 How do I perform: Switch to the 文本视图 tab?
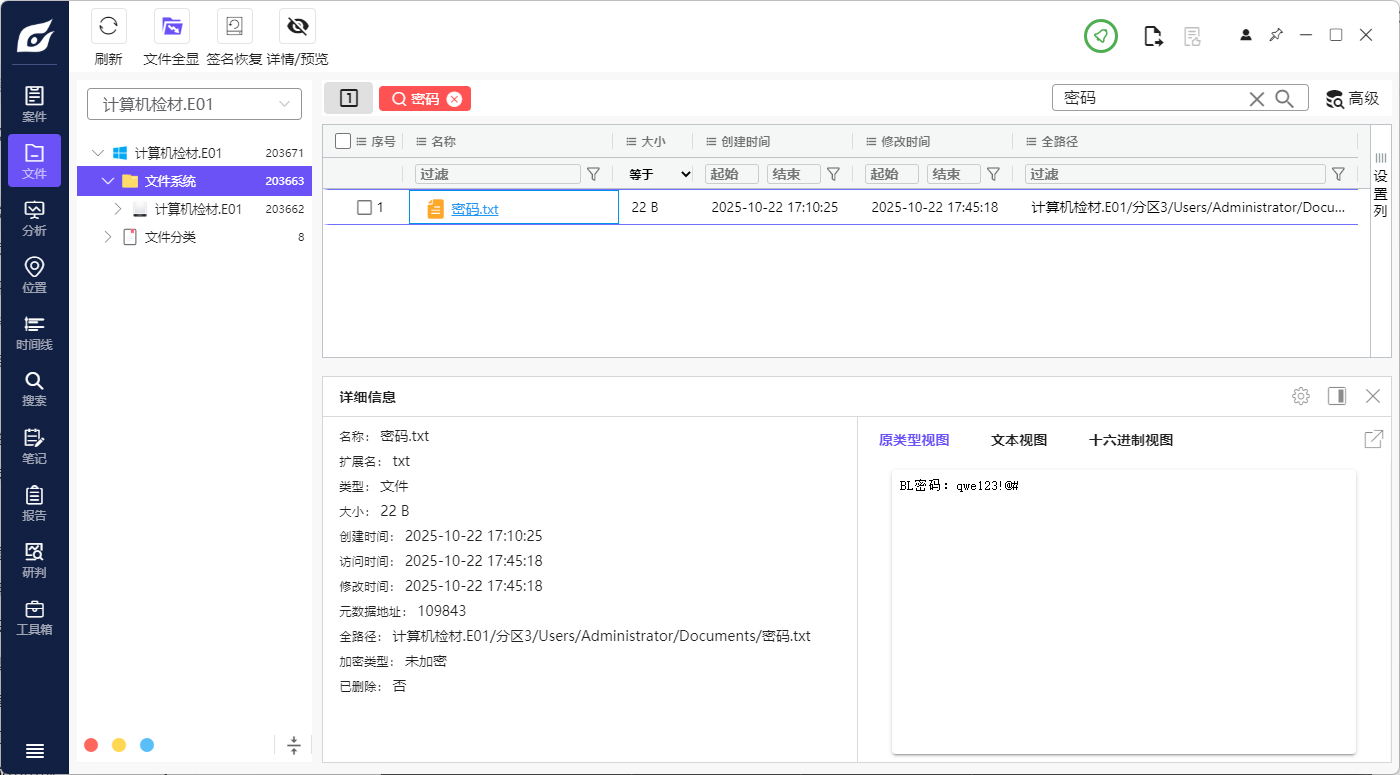tap(1018, 440)
